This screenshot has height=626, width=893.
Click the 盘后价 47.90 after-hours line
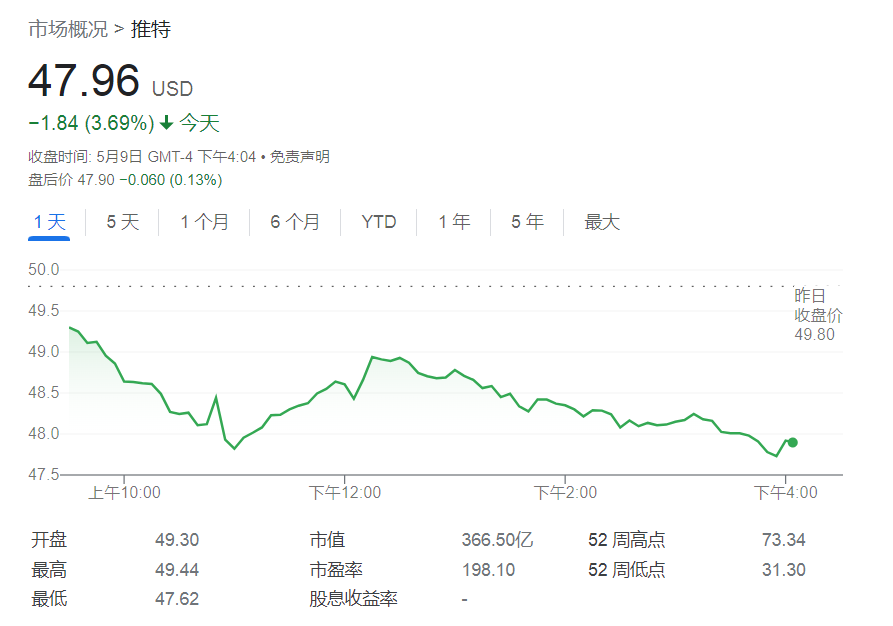coord(125,180)
